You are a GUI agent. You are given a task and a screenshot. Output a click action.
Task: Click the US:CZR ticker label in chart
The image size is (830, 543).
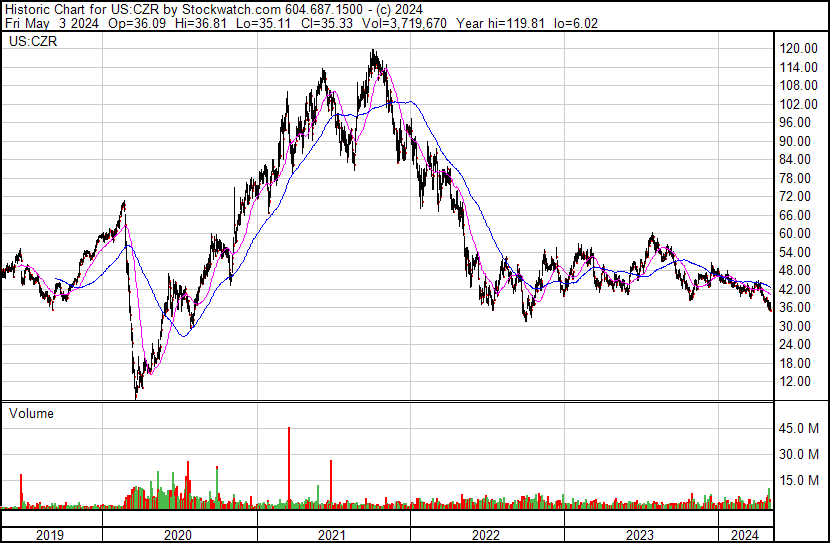[33, 43]
